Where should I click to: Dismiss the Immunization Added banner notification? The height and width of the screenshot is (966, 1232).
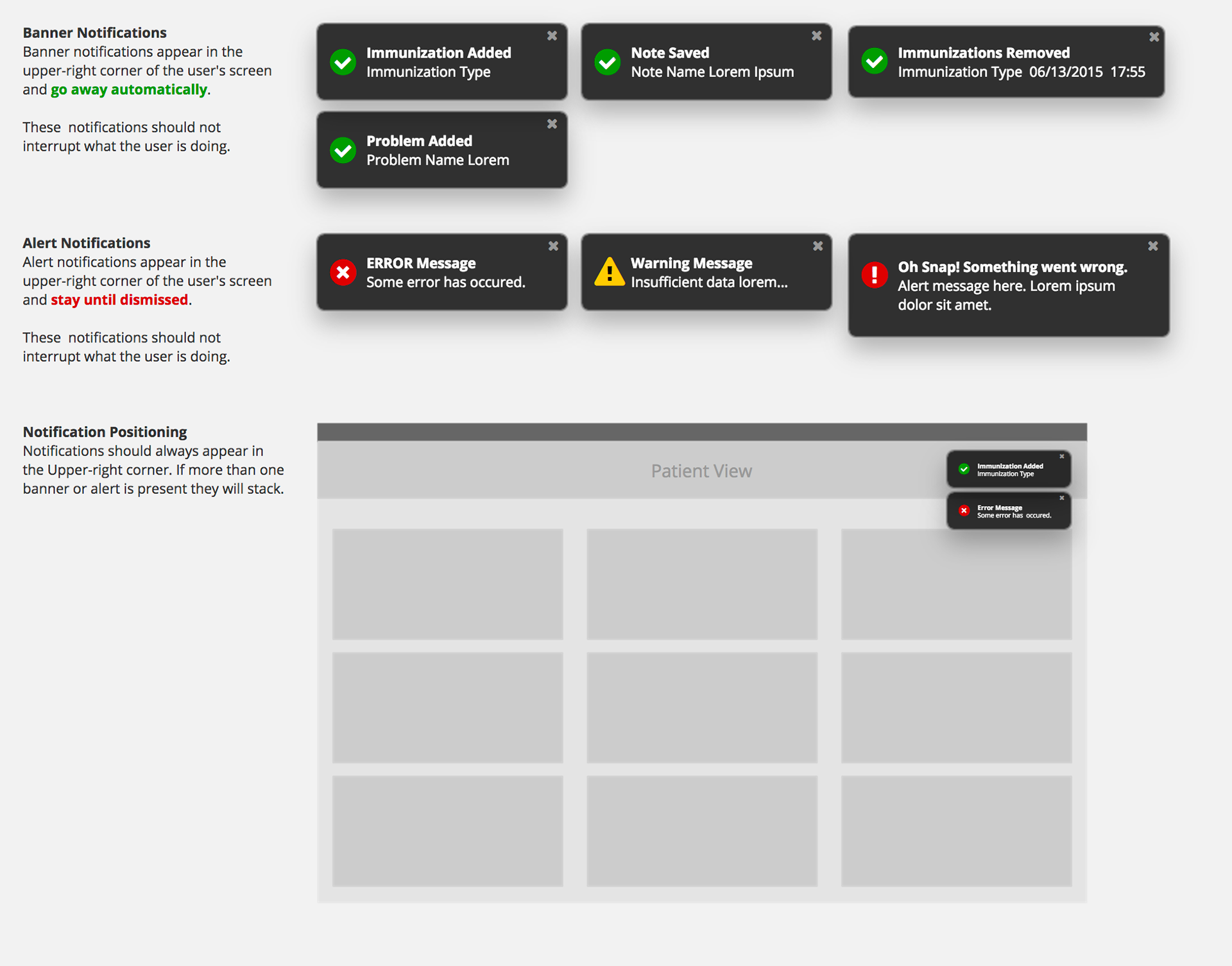pyautogui.click(x=552, y=36)
